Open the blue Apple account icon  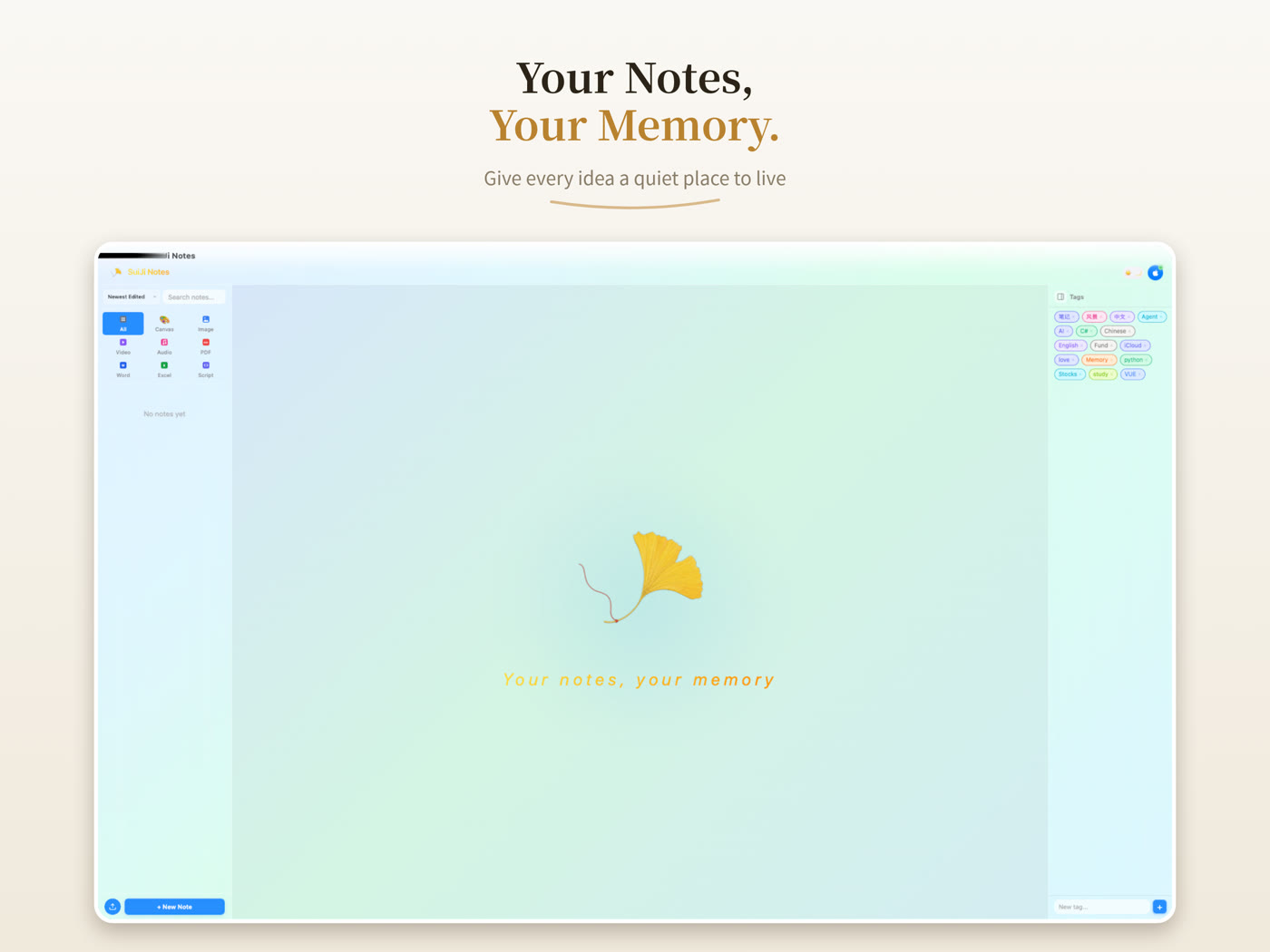1156,273
